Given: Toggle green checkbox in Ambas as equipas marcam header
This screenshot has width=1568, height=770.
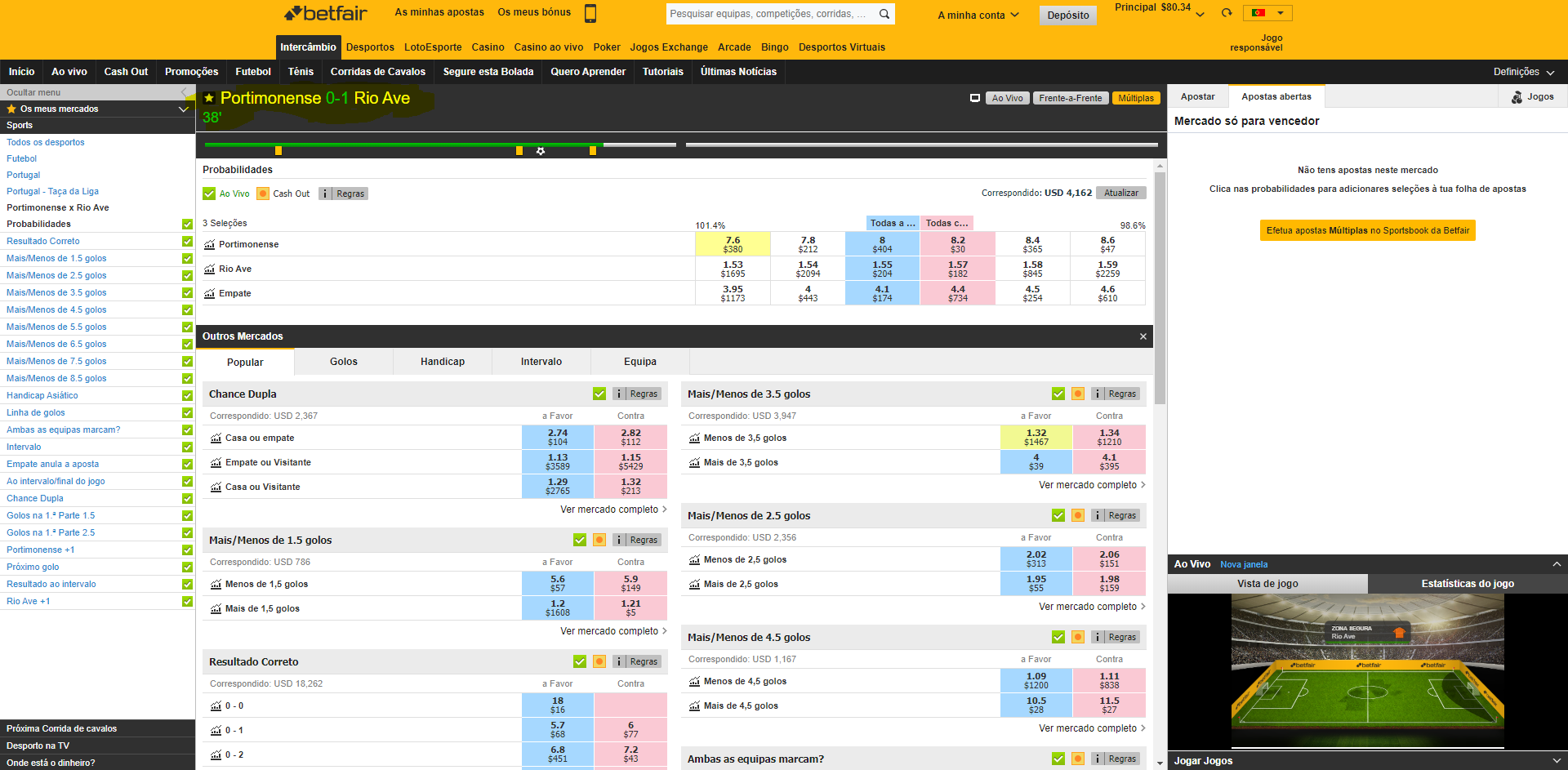Looking at the screenshot, I should coord(1058,759).
